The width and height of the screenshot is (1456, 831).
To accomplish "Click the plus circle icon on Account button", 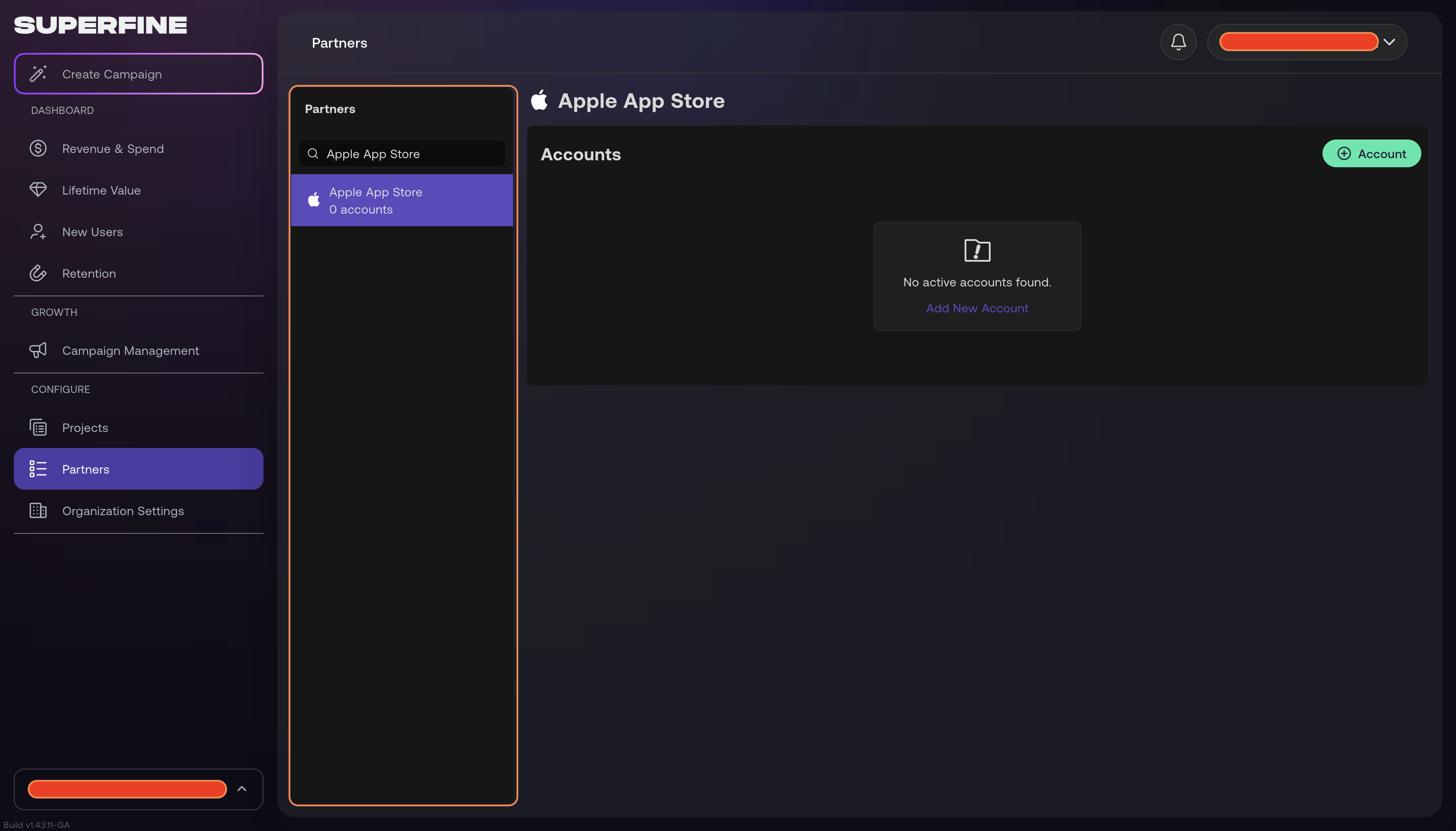I will pyautogui.click(x=1344, y=153).
